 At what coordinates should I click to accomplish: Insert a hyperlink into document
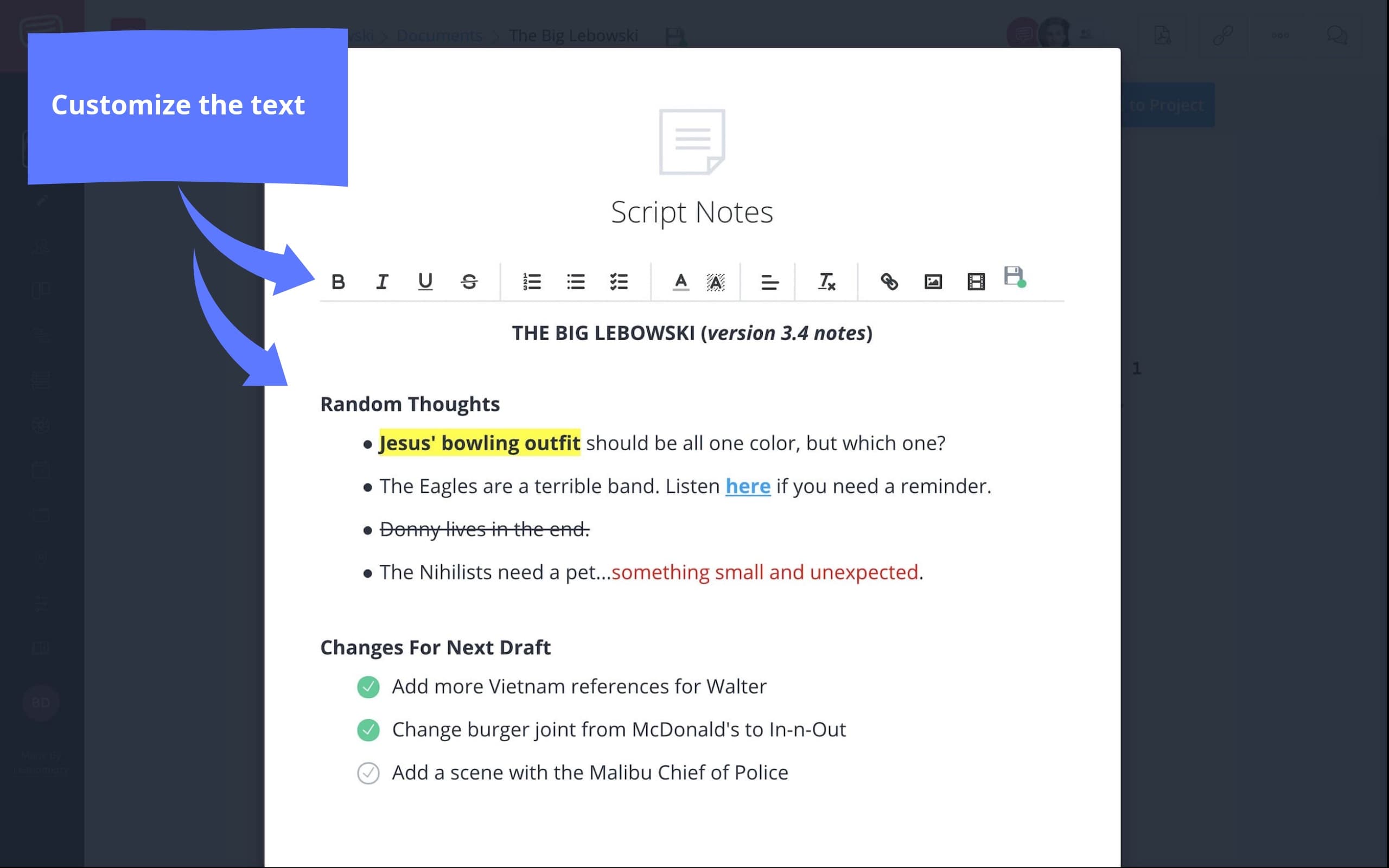tap(888, 281)
